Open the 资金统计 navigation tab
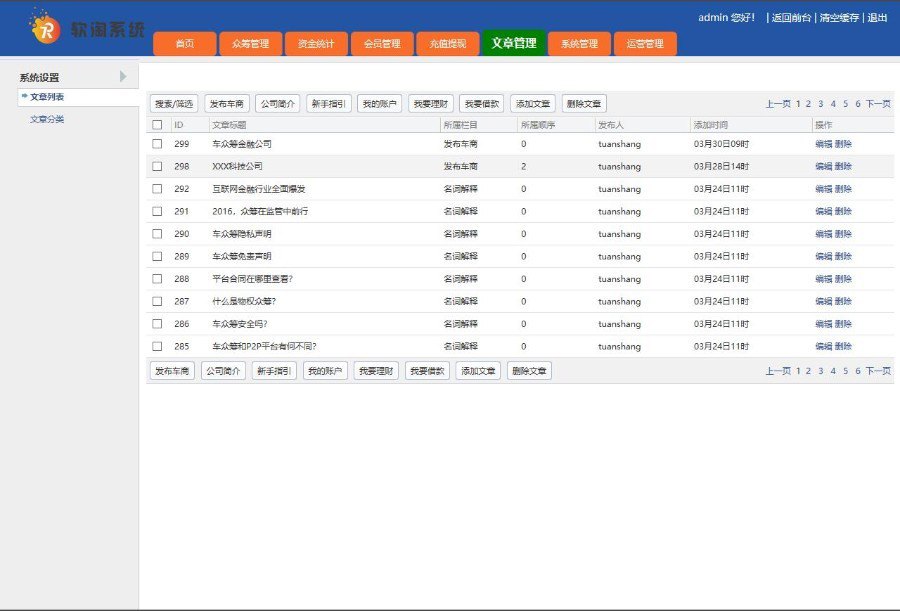Viewport: 900px width, 611px height. pos(316,44)
